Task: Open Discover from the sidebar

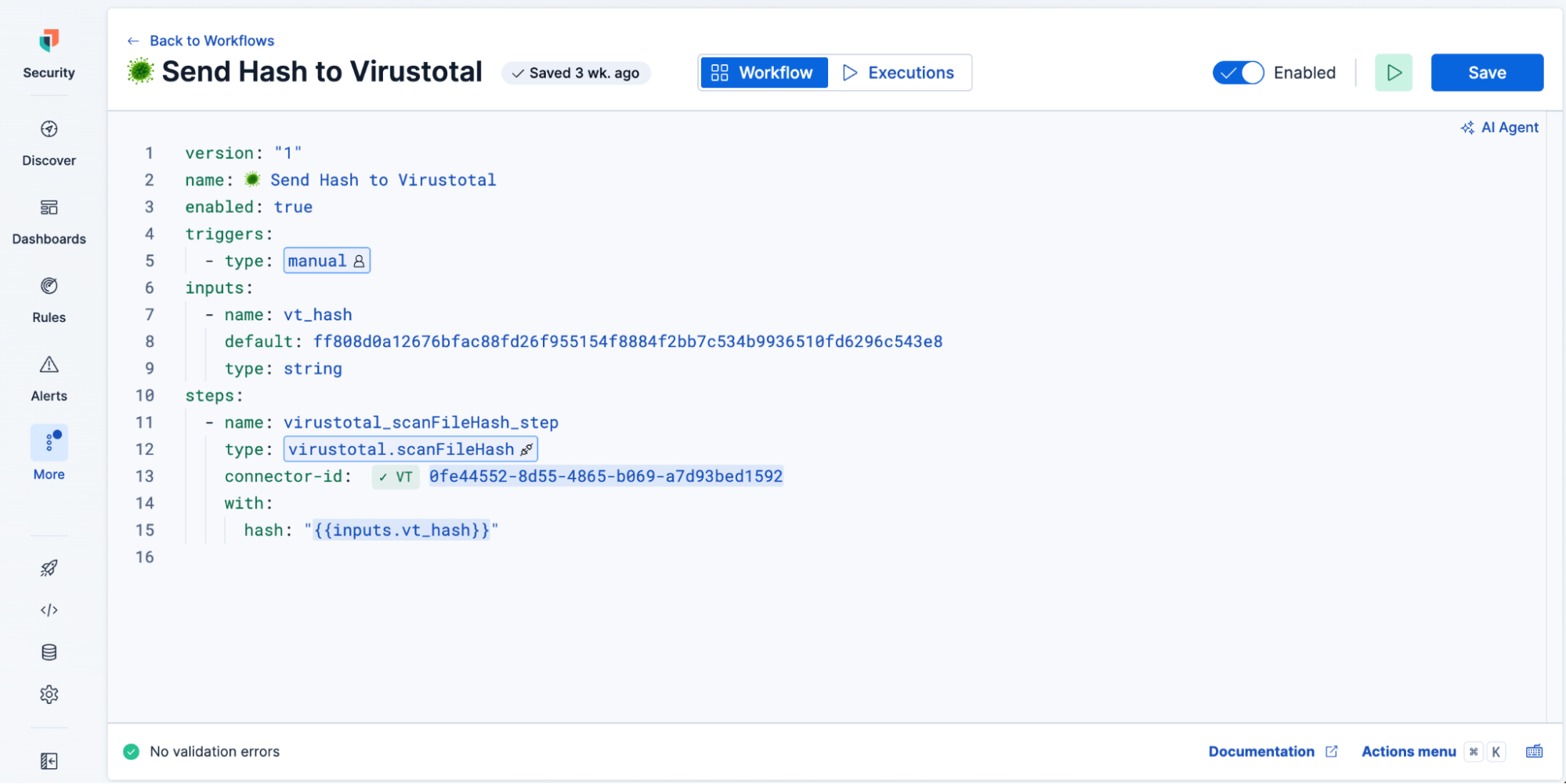Action: 49,143
